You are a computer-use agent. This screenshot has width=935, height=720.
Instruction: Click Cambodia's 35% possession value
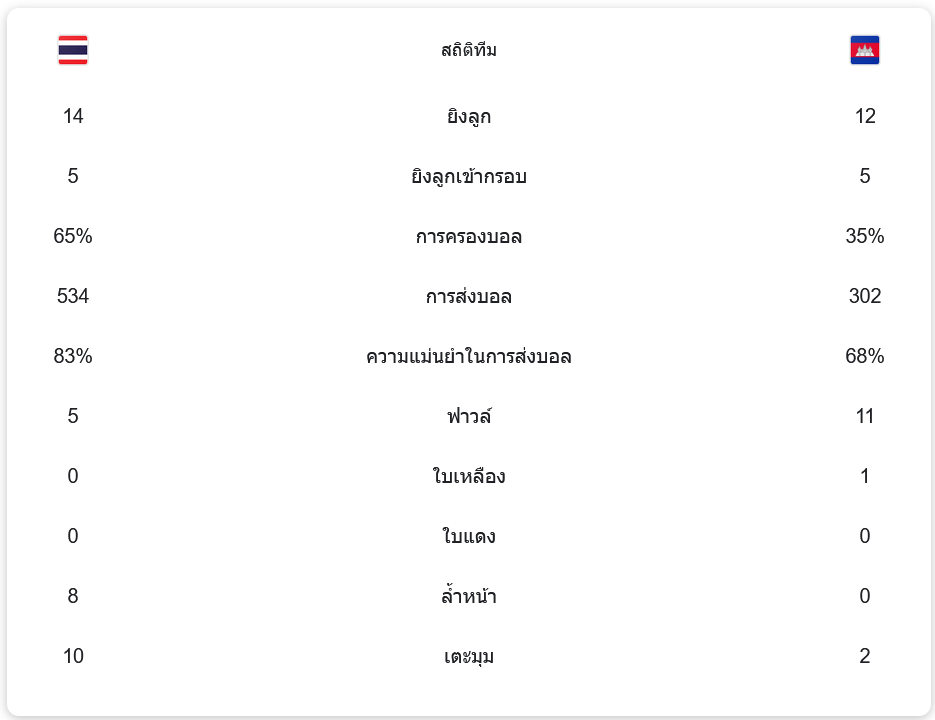(x=864, y=237)
